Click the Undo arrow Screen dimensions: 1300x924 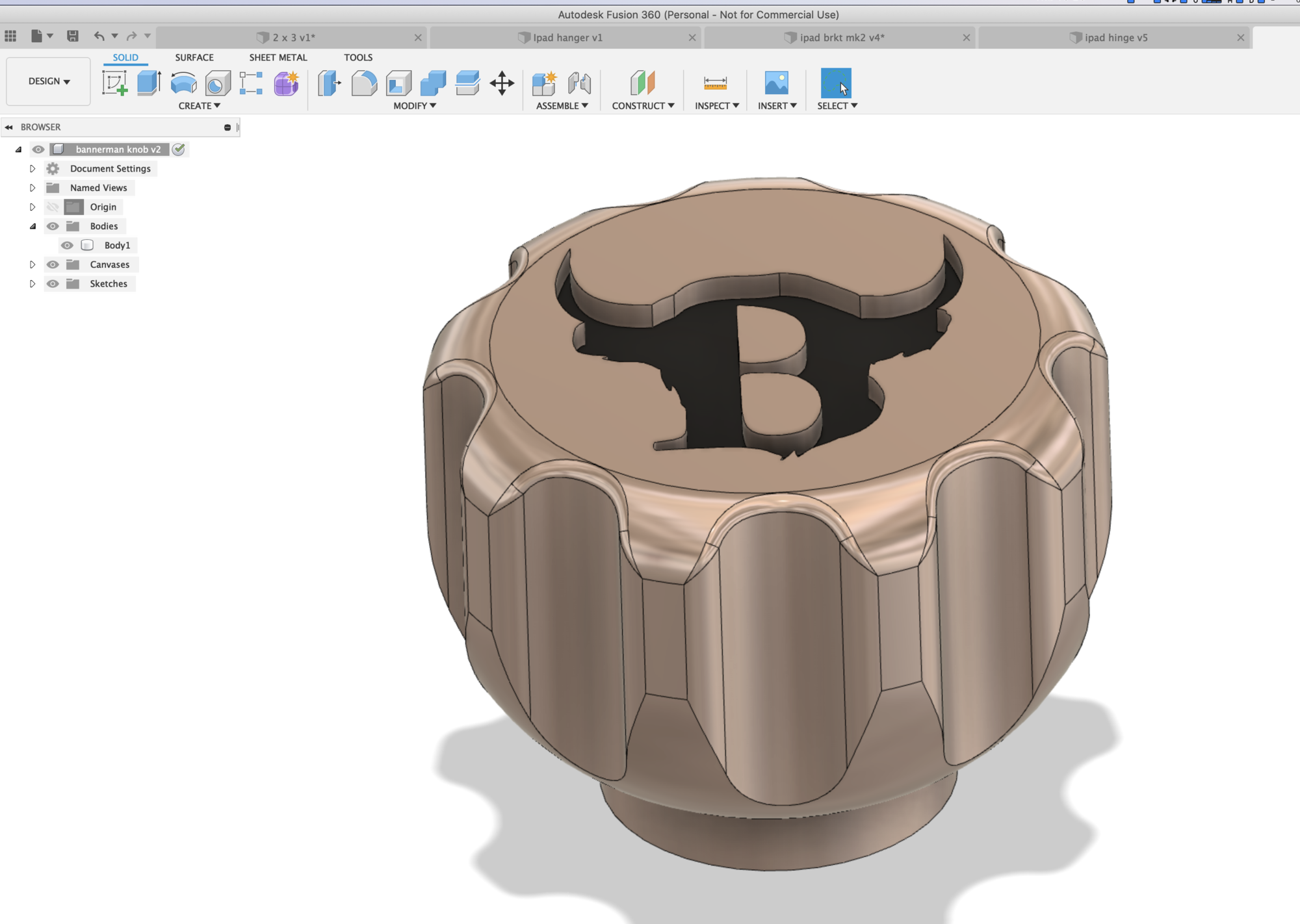click(x=99, y=36)
